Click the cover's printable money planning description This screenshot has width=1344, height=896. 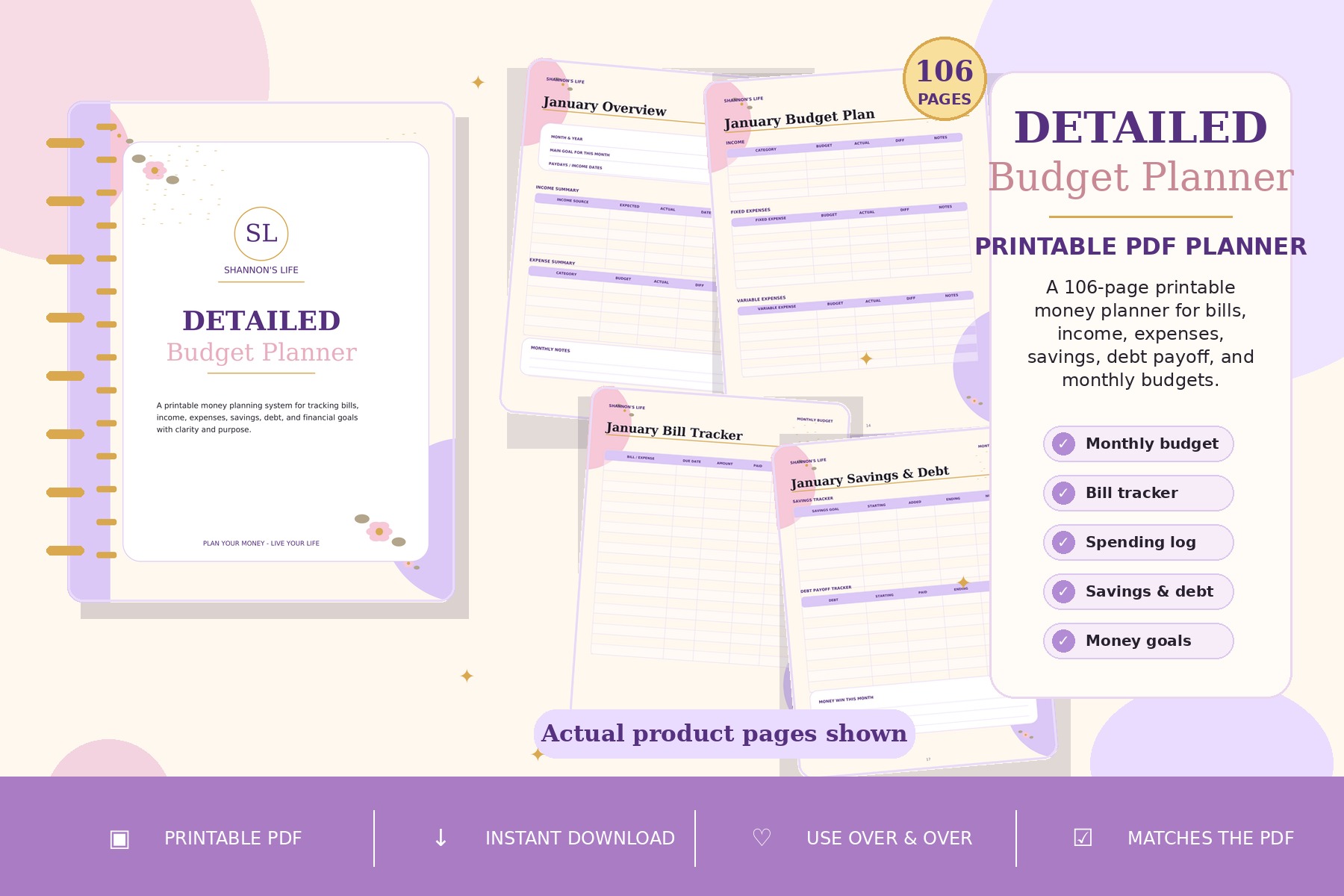coord(258,417)
